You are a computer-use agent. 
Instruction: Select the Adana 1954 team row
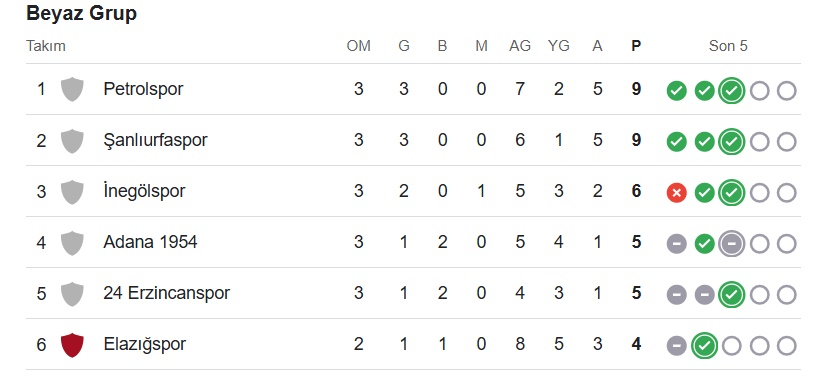[413, 242]
